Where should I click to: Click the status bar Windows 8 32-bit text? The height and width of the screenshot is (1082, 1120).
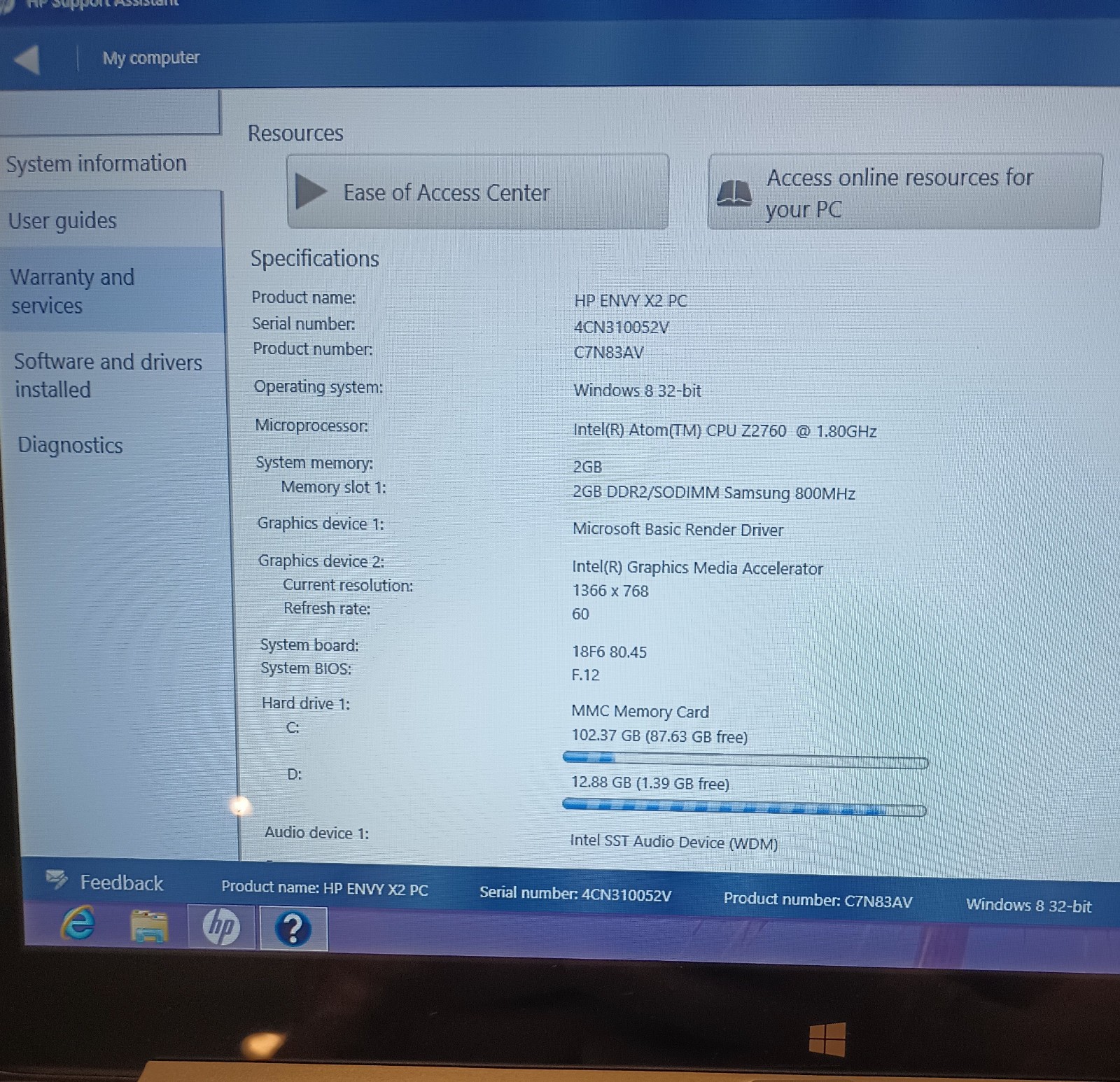tap(1028, 906)
